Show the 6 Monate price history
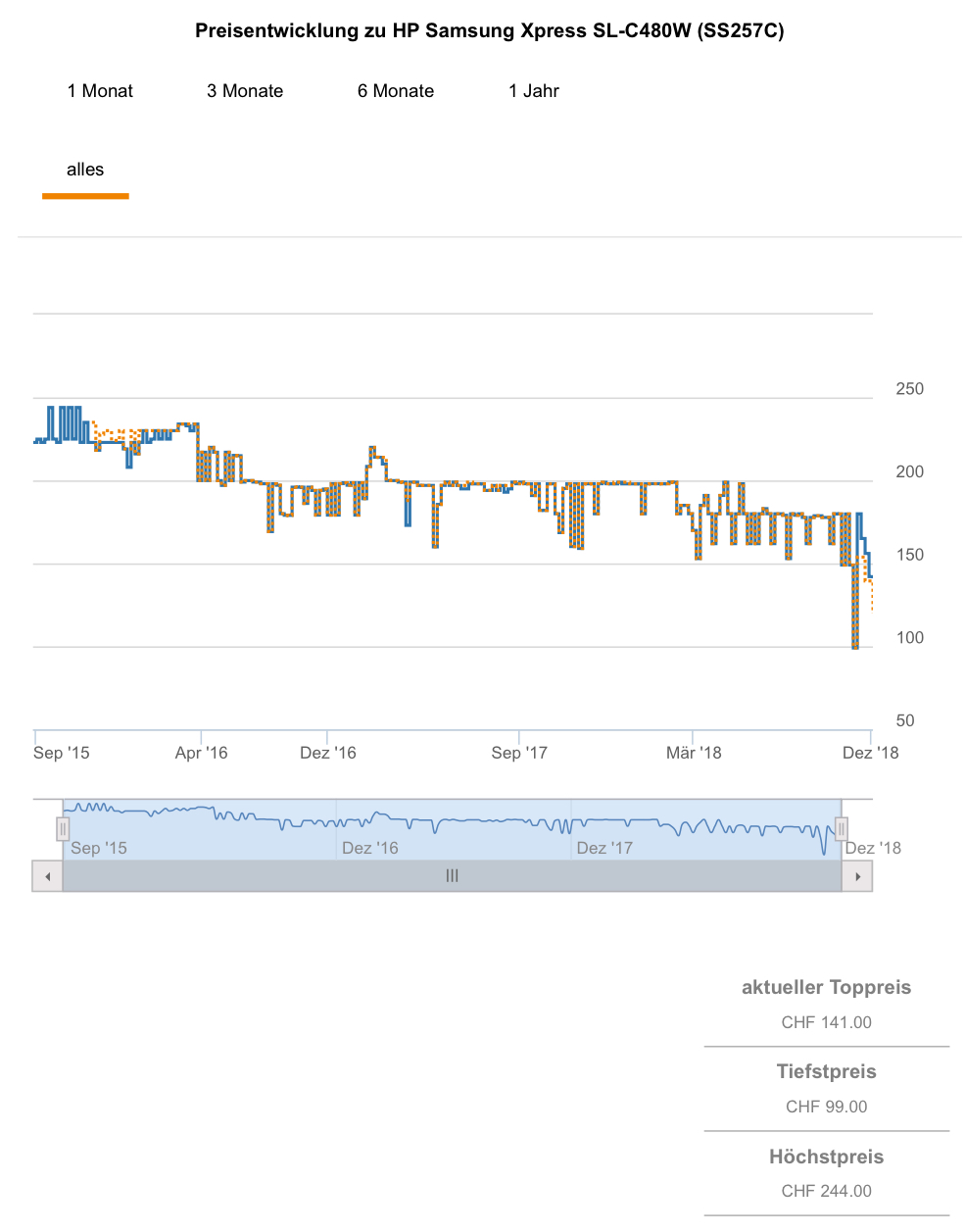965x1232 pixels. (396, 91)
